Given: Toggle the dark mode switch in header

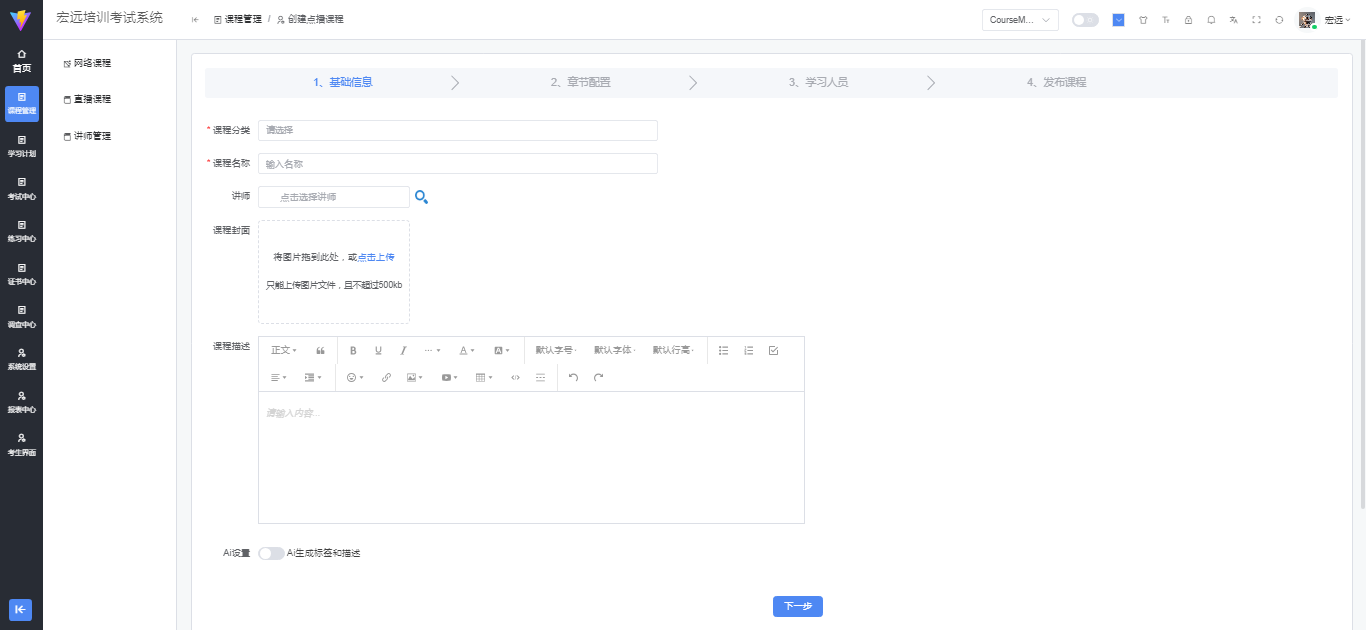Looking at the screenshot, I should (1084, 20).
